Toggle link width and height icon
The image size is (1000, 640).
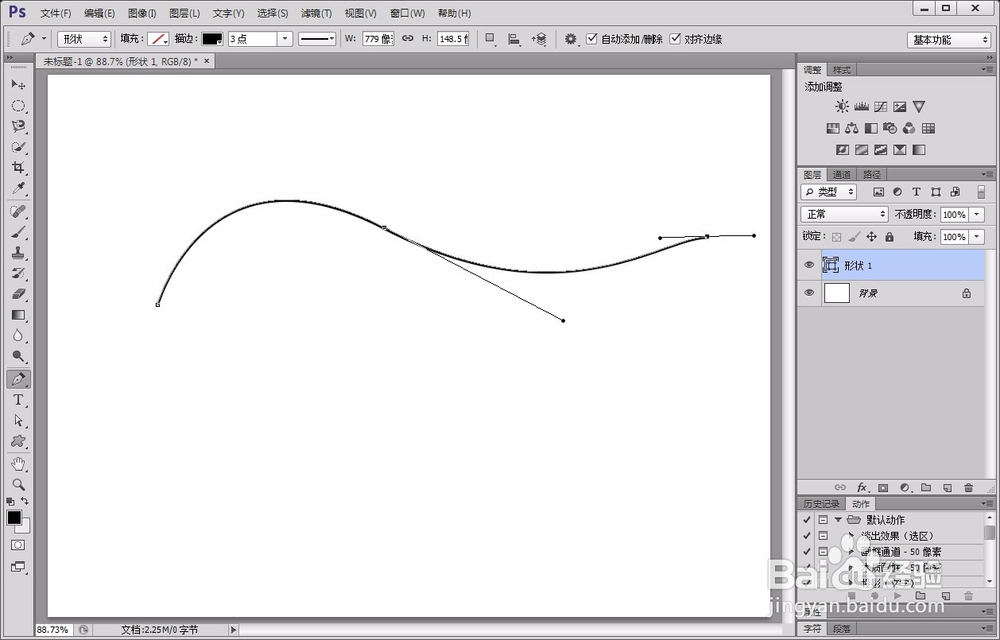point(408,39)
